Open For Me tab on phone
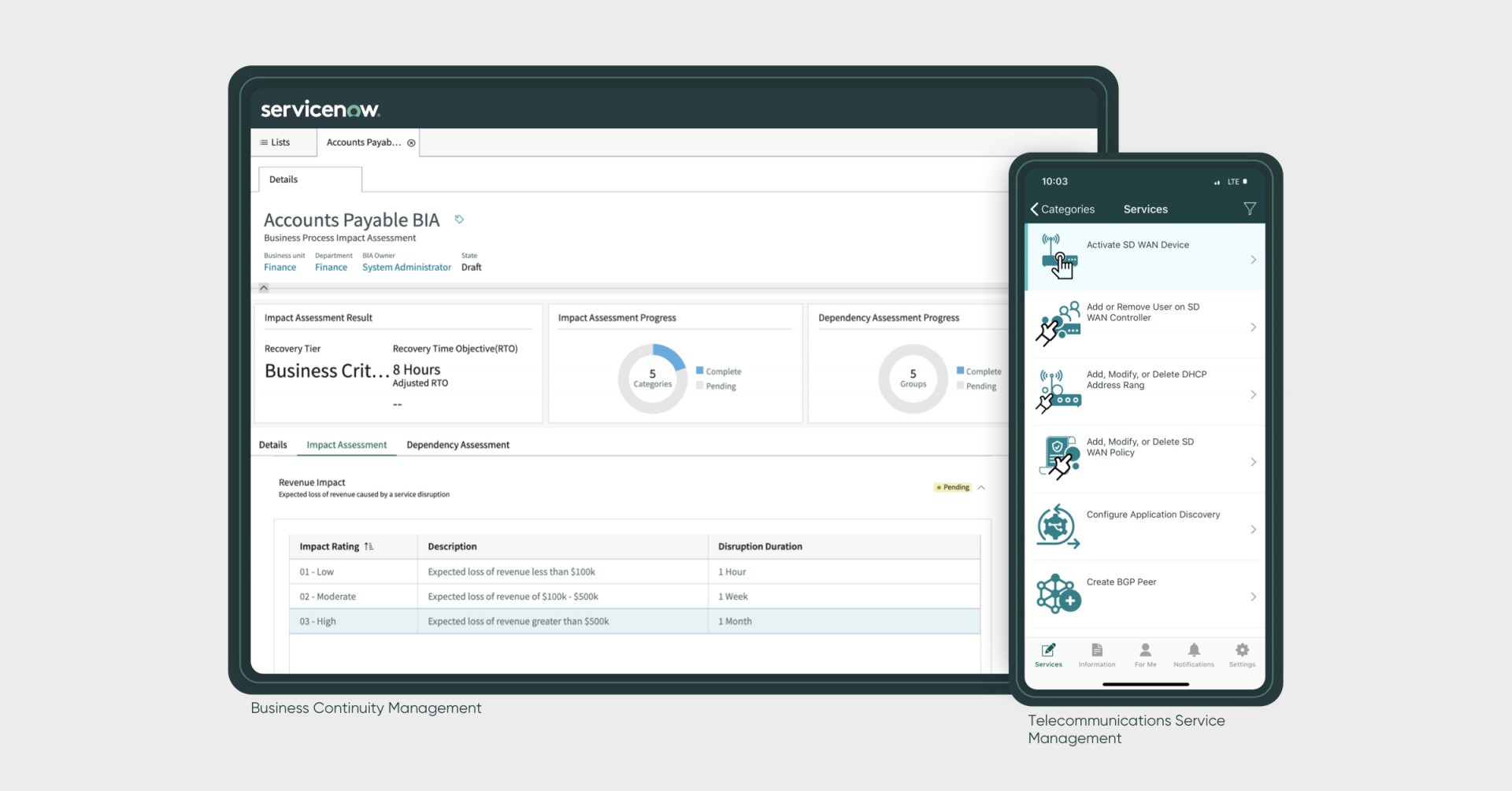The height and width of the screenshot is (791, 1512). (x=1145, y=655)
